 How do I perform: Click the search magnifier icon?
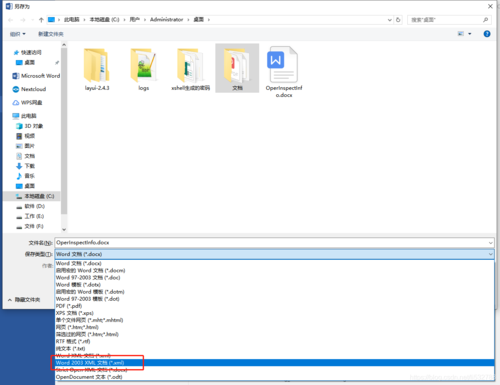(x=486, y=20)
